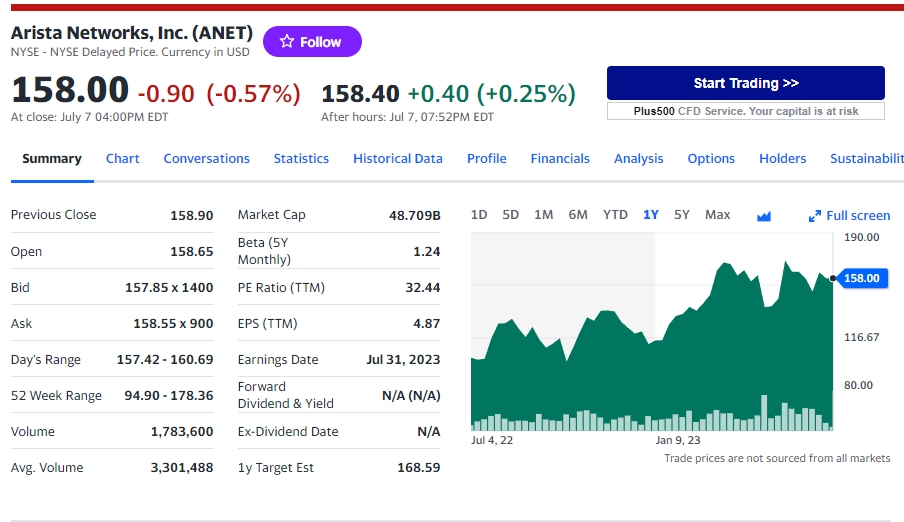
Task: Click the Earnings Date Jul 31, 2023
Action: tap(403, 359)
